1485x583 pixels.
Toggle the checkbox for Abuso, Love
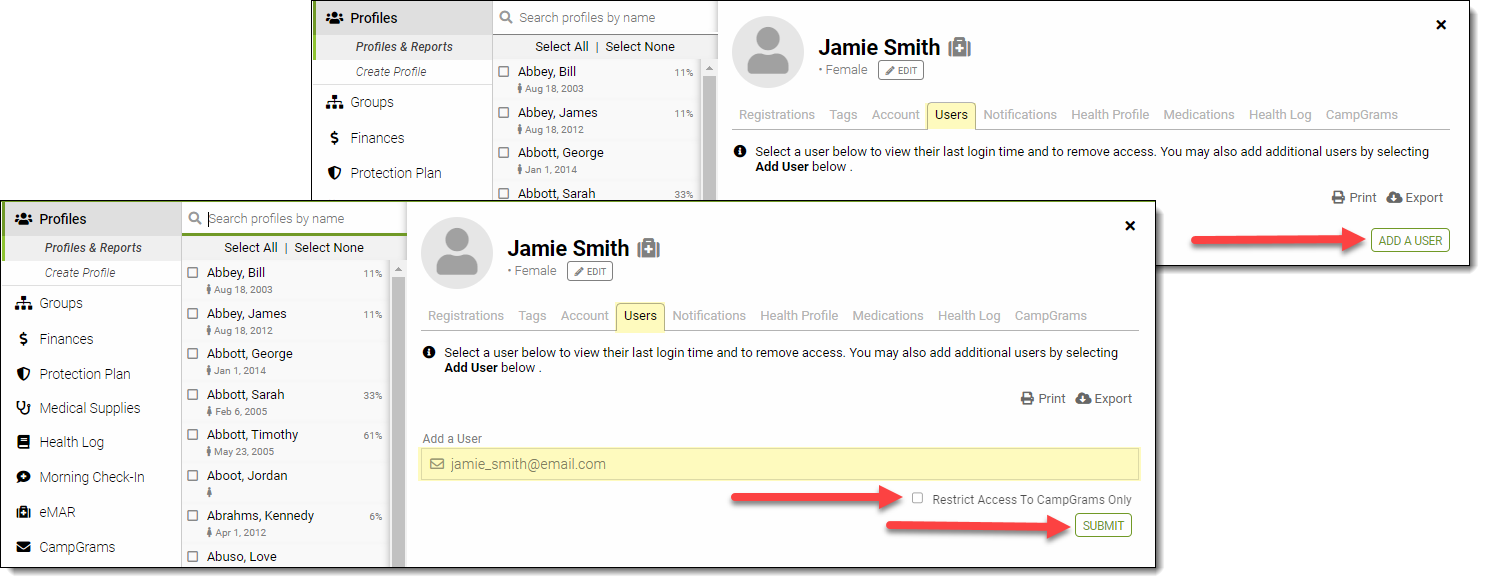tap(193, 557)
